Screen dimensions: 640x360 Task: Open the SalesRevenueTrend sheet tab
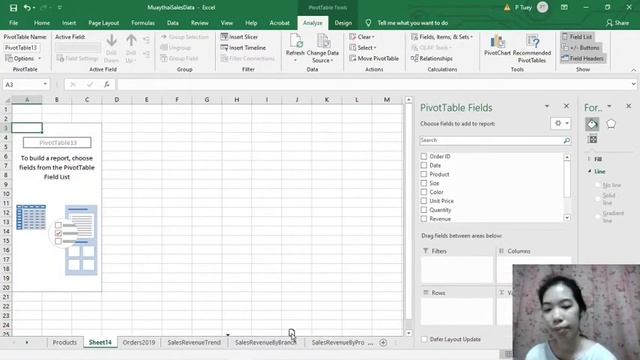pyautogui.click(x=194, y=342)
